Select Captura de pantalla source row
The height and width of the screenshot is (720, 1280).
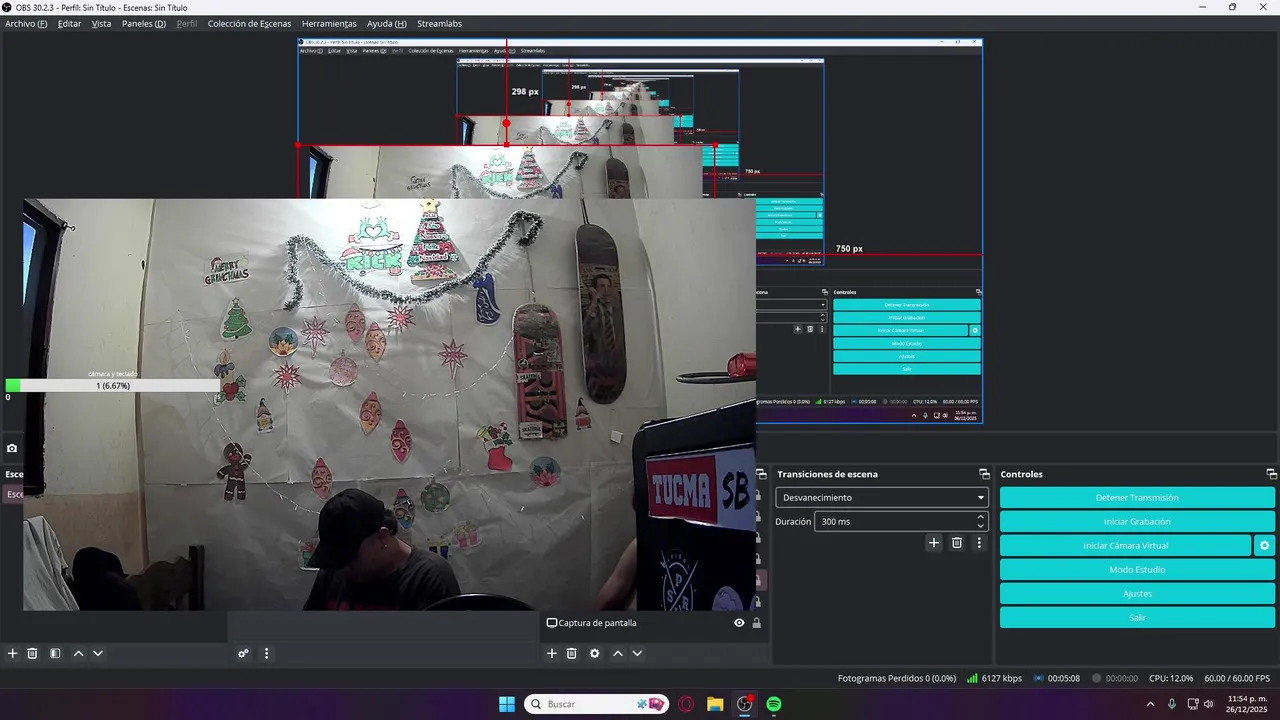[654, 623]
